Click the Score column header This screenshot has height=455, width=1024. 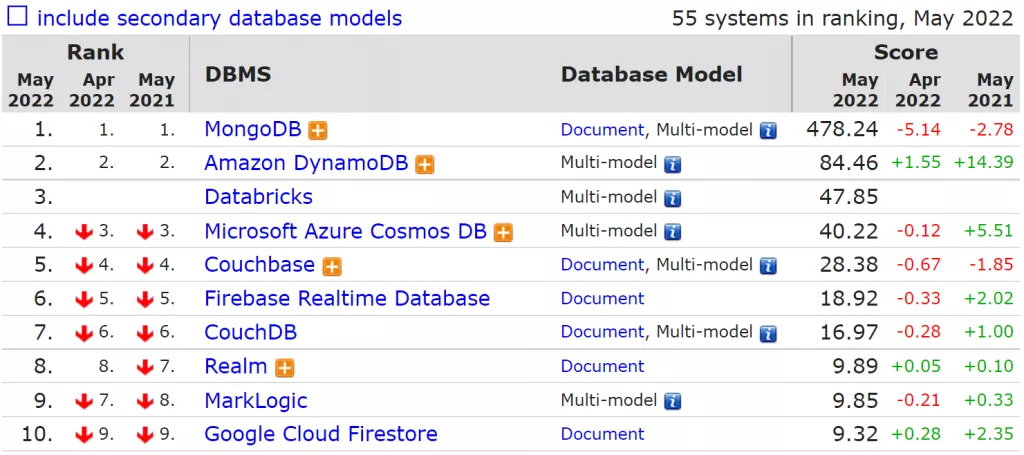point(905,52)
